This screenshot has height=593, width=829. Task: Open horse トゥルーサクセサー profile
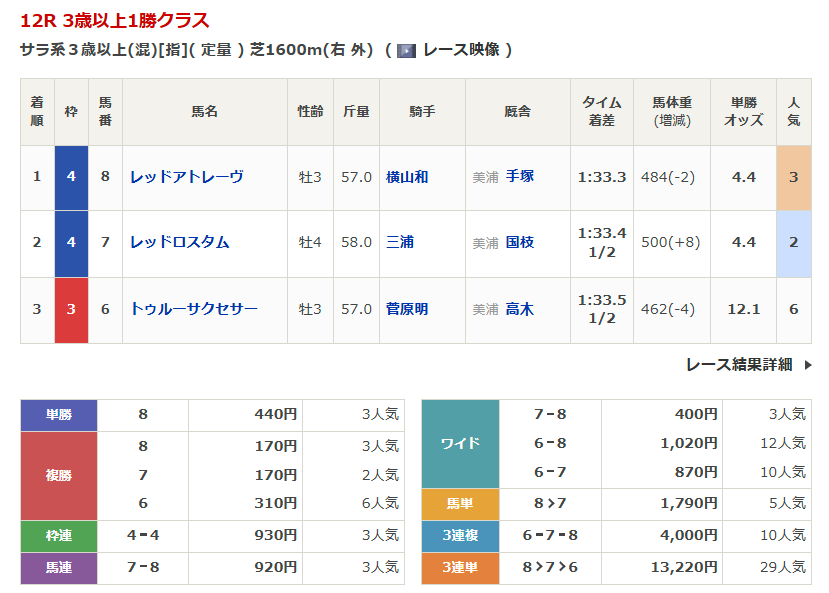coord(193,309)
